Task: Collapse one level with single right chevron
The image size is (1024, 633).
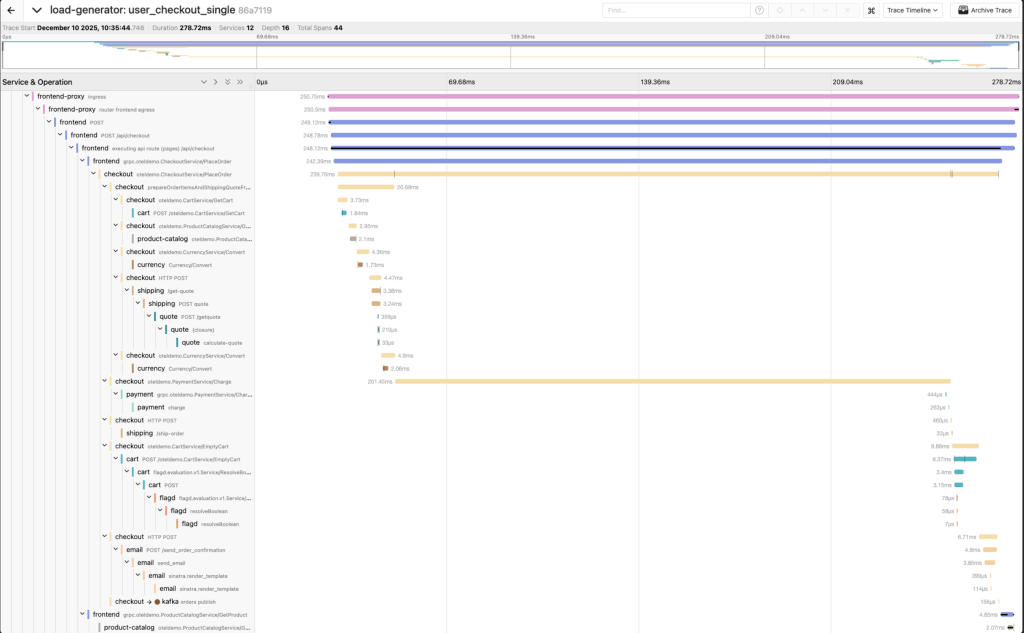Action: 216,82
